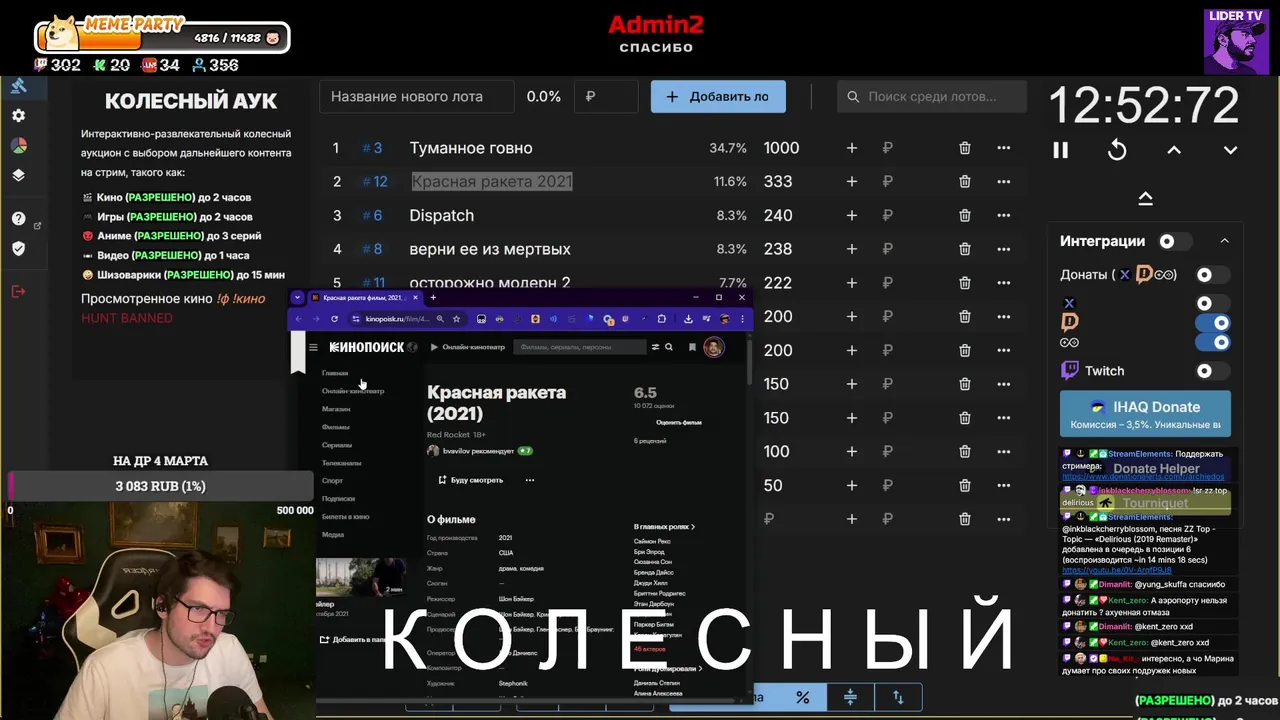
Task: Reset the auction timer
Action: 1117,150
